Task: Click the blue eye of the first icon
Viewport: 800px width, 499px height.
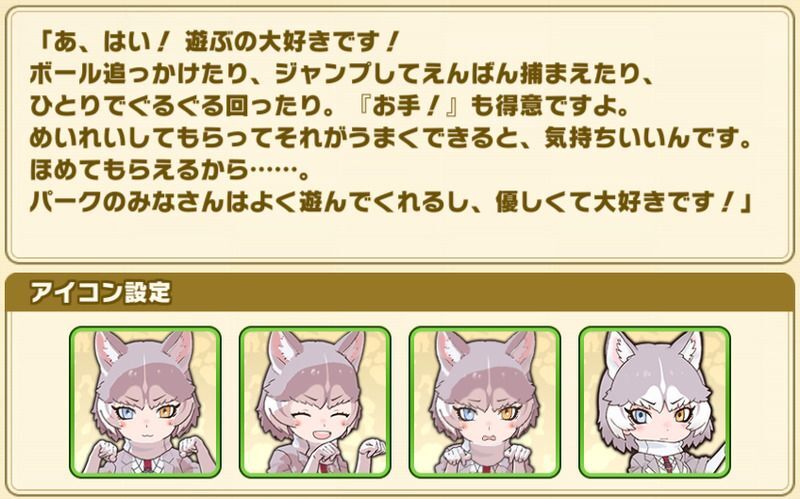Action: click(x=124, y=413)
